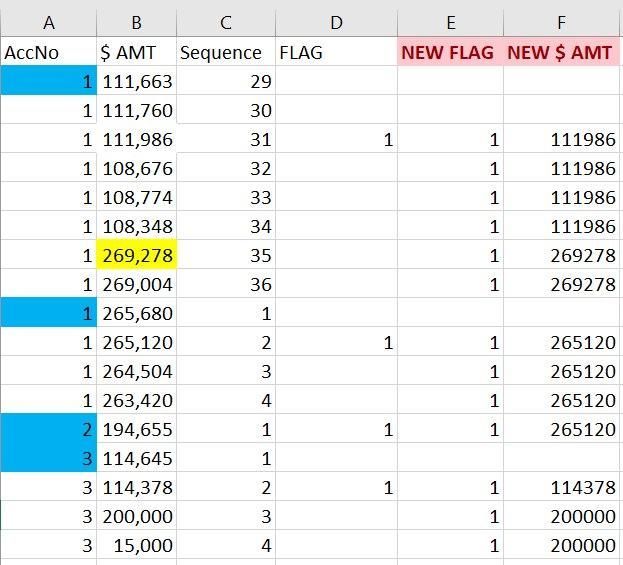Viewport: 623px width, 565px height.
Task: Click the AccNo header cell
Action: coord(48,53)
